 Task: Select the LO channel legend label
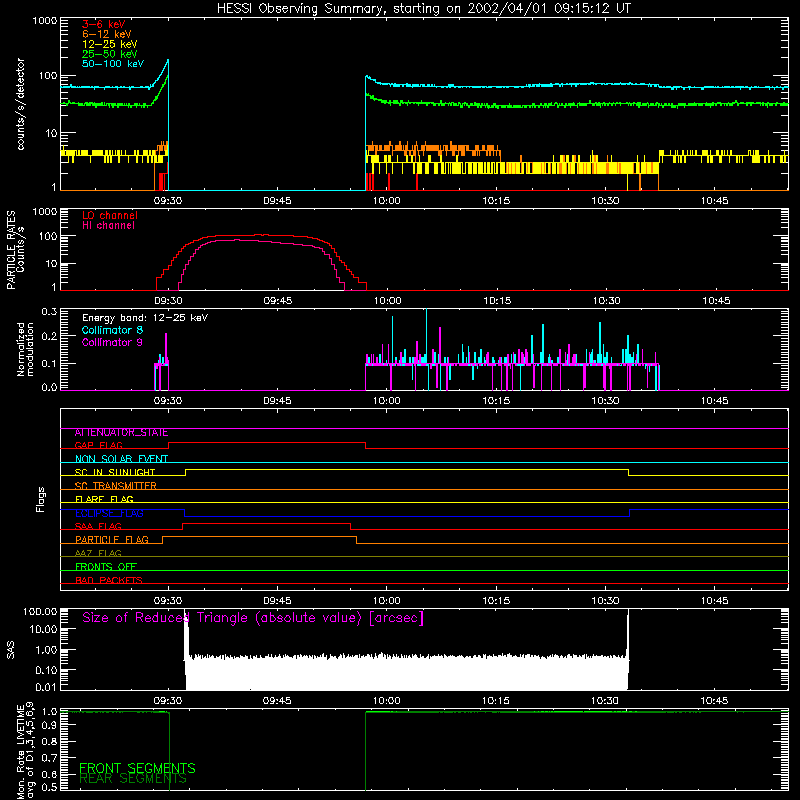point(110,216)
